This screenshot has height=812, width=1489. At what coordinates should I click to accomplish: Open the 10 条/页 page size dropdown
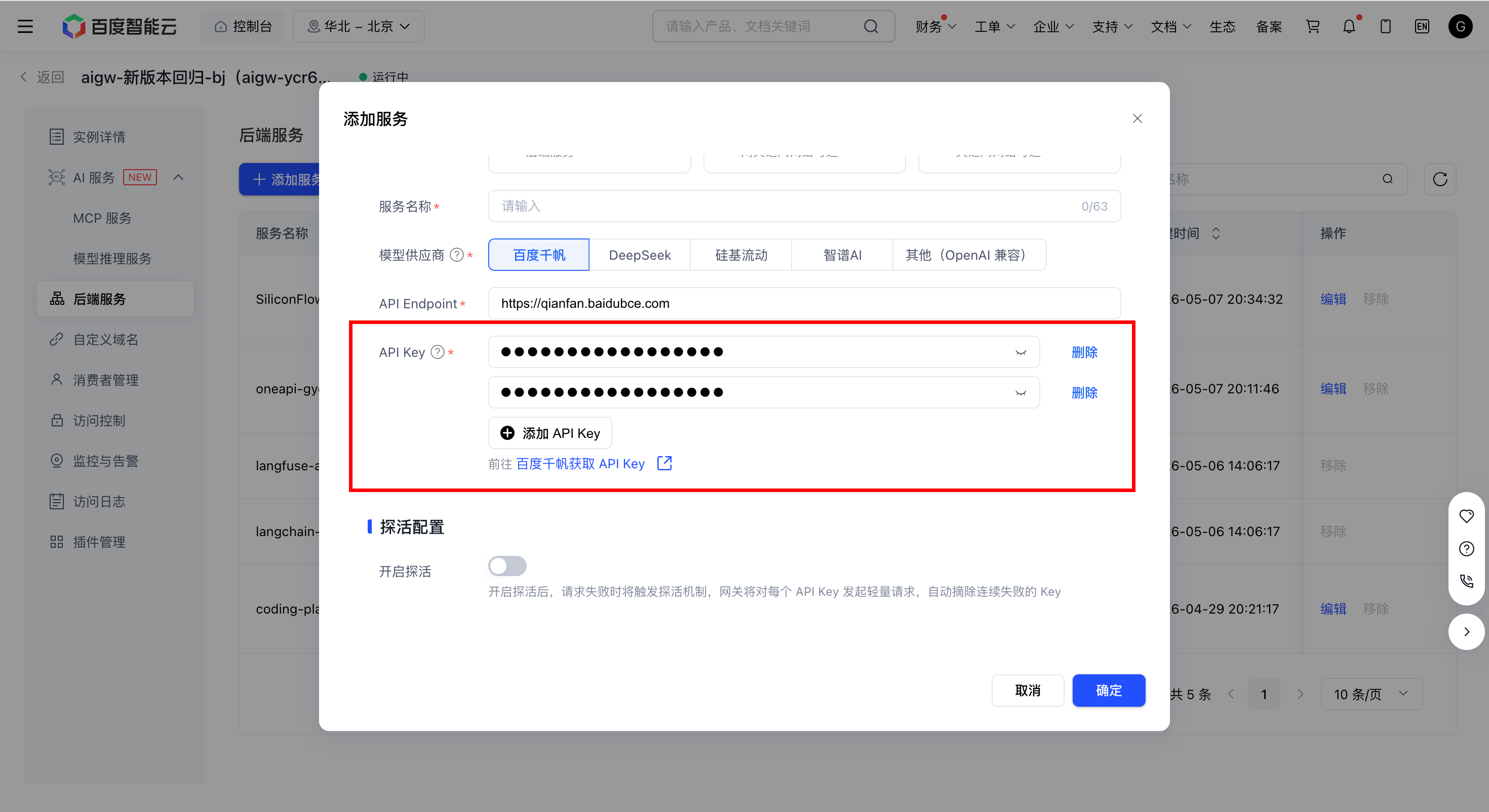pos(1371,694)
